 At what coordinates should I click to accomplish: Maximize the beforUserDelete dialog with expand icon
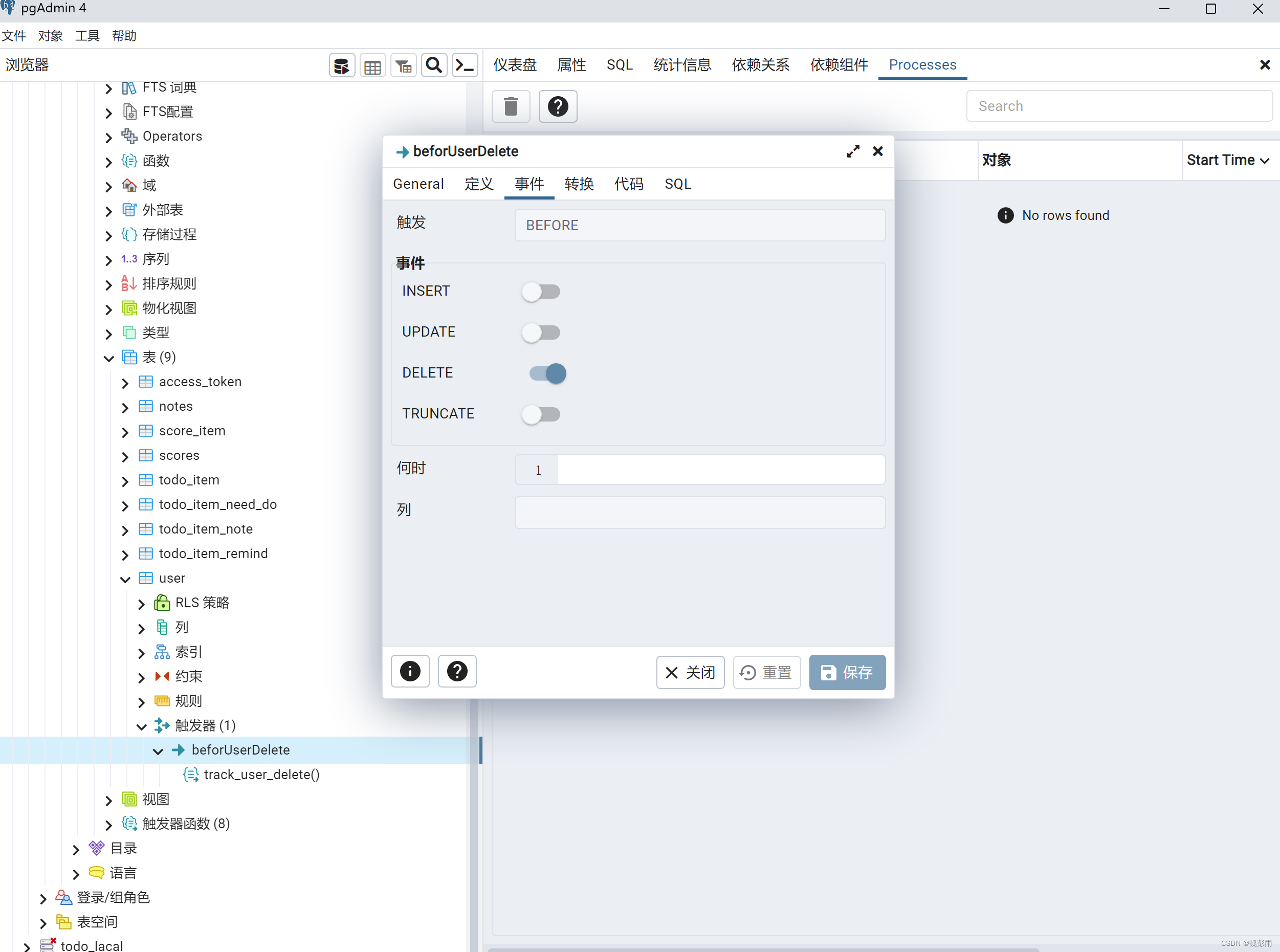853,151
